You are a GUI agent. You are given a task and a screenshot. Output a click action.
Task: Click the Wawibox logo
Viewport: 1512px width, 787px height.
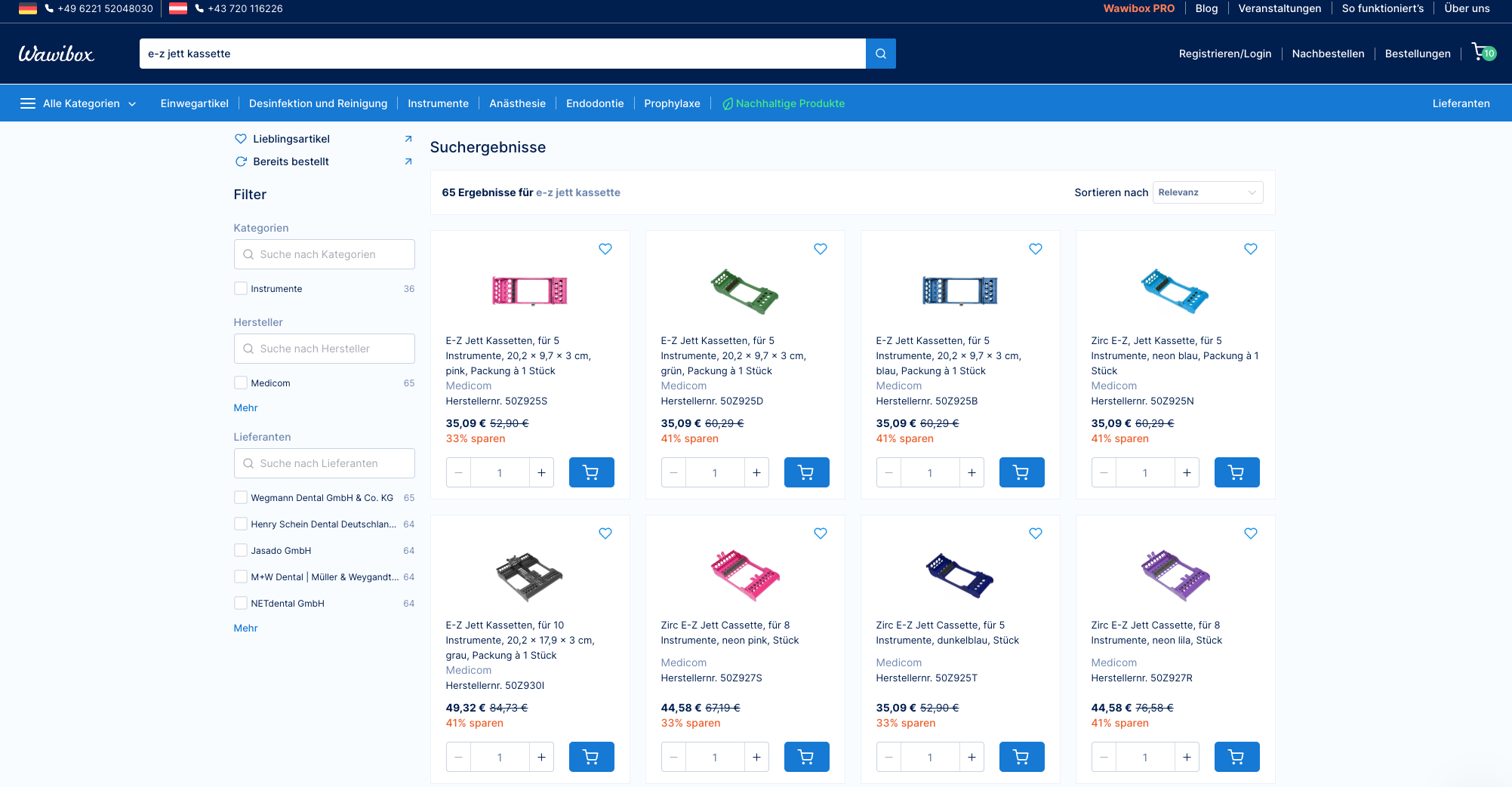click(x=57, y=54)
